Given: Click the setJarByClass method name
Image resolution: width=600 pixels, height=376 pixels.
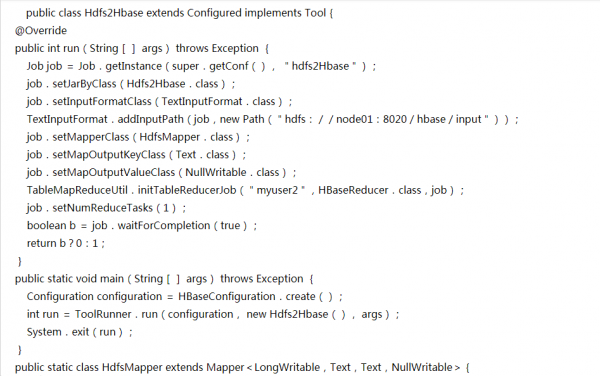Looking at the screenshot, I should point(84,84).
